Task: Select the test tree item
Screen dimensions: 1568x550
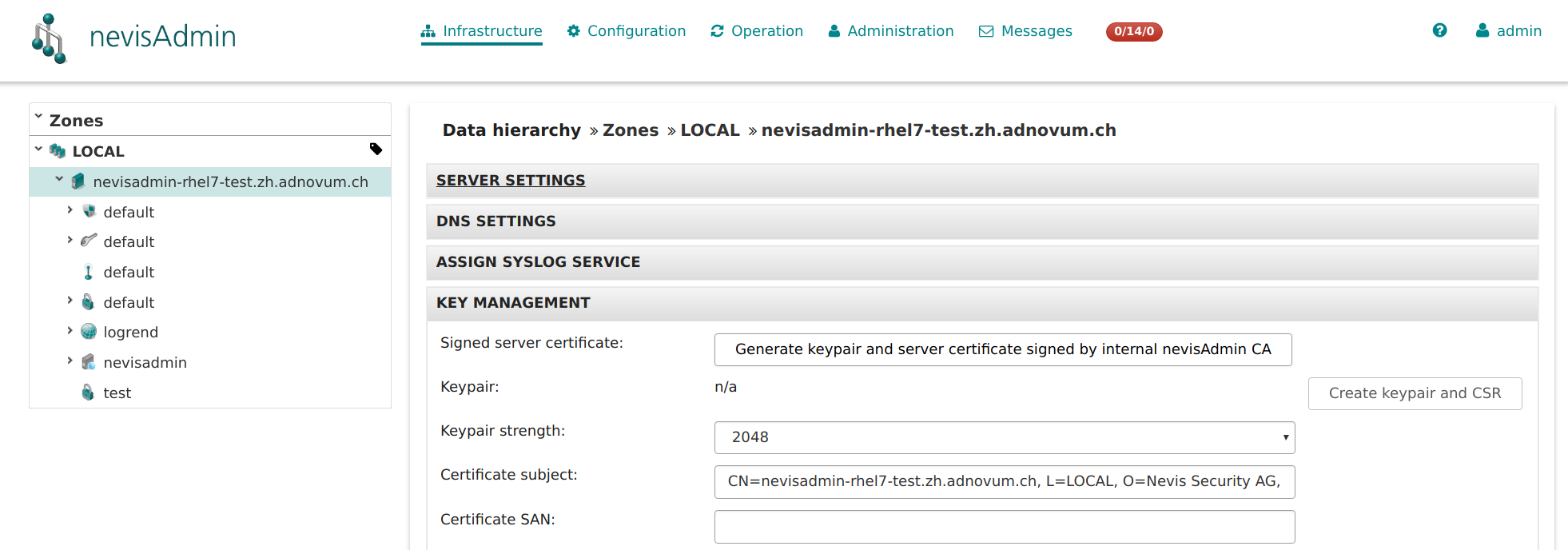Action: (117, 393)
